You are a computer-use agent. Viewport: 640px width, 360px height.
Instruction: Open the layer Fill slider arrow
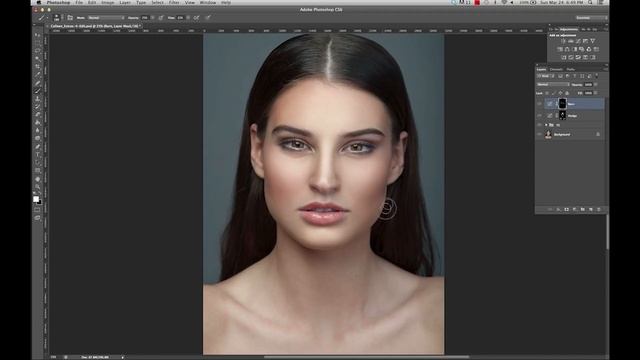point(596,93)
